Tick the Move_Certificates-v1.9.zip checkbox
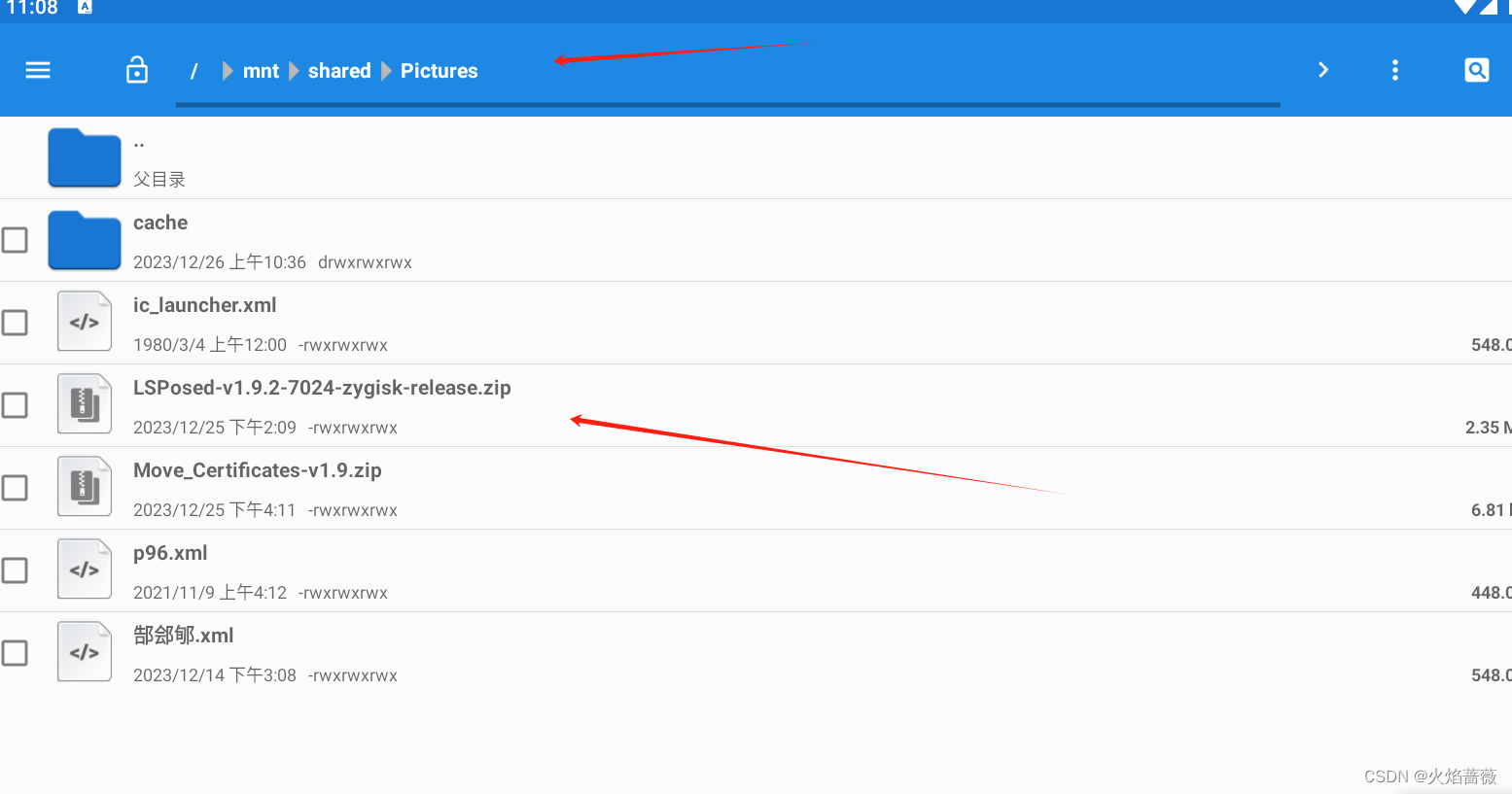 (15, 488)
